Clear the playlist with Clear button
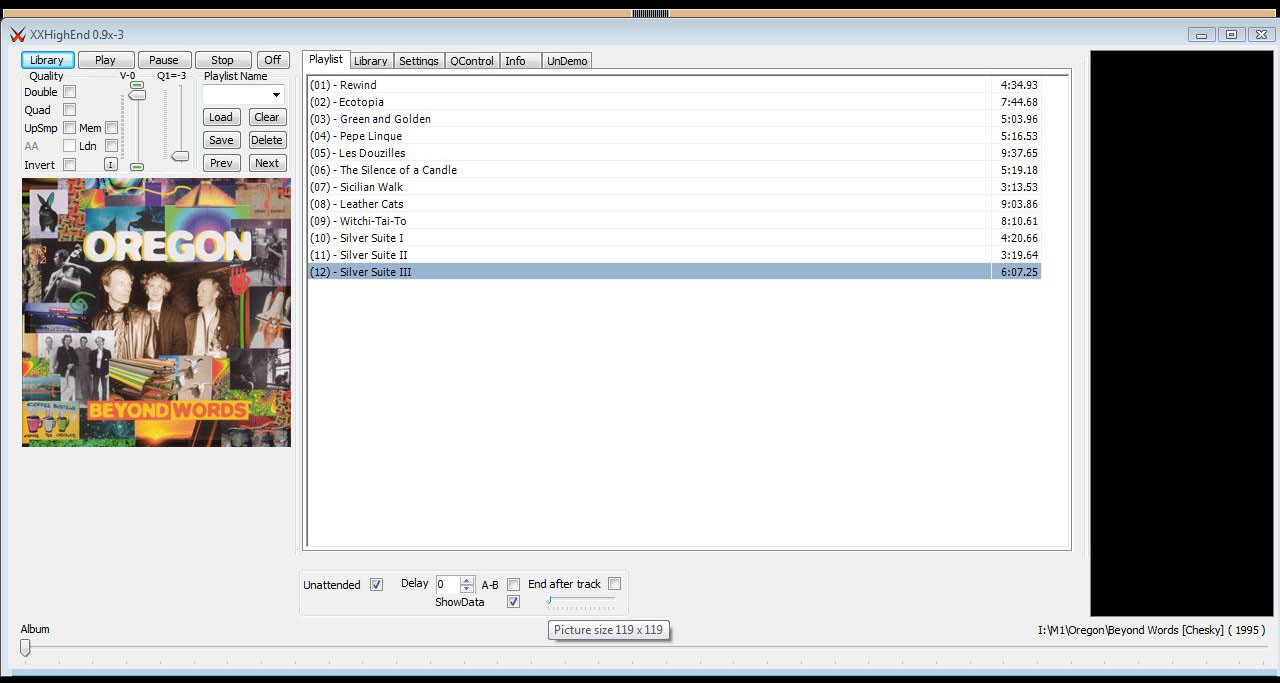Image resolution: width=1280 pixels, height=683 pixels. point(267,117)
